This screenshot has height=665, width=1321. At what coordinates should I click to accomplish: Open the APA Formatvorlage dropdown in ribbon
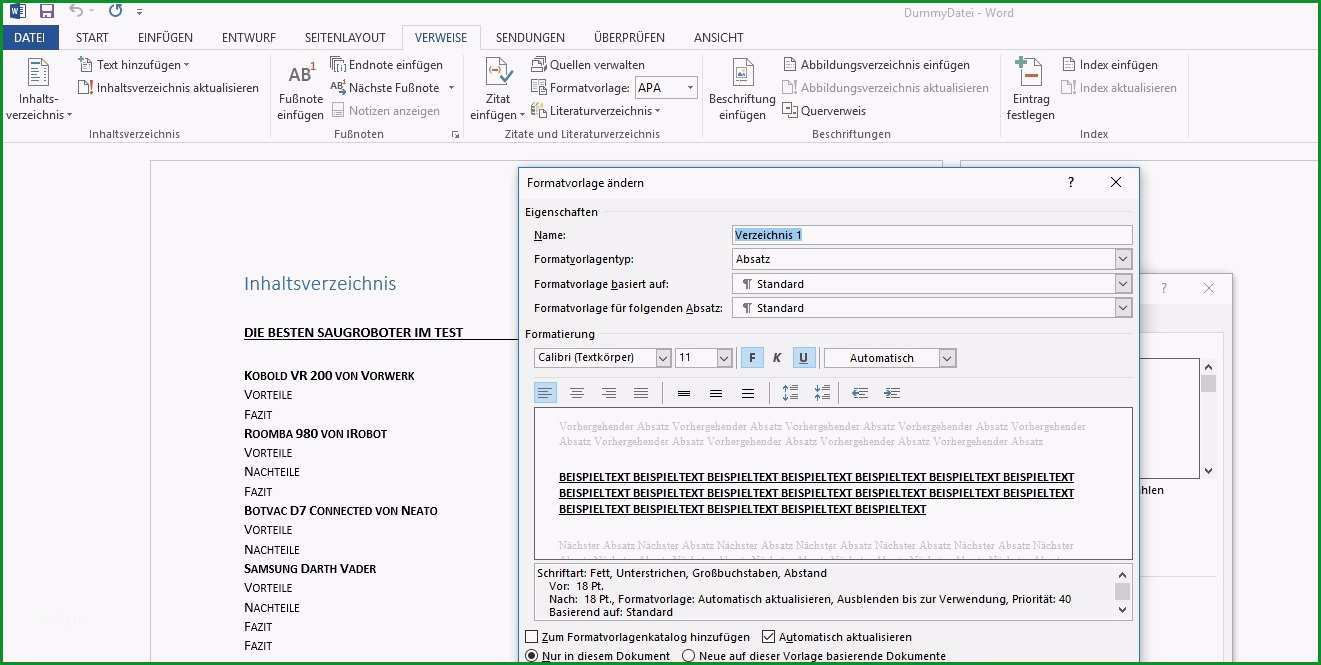[x=690, y=88]
